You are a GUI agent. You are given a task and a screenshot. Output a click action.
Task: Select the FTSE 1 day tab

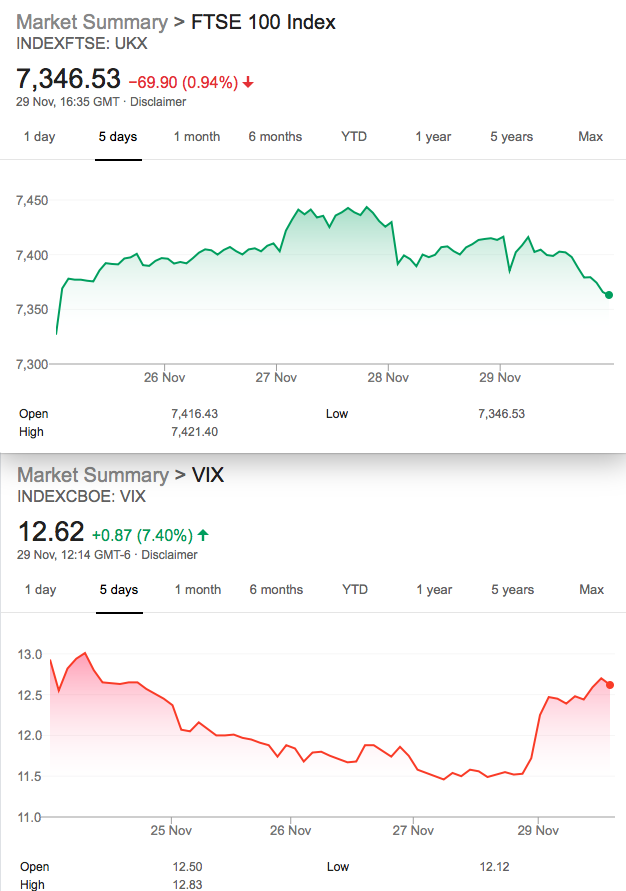pyautogui.click(x=39, y=137)
